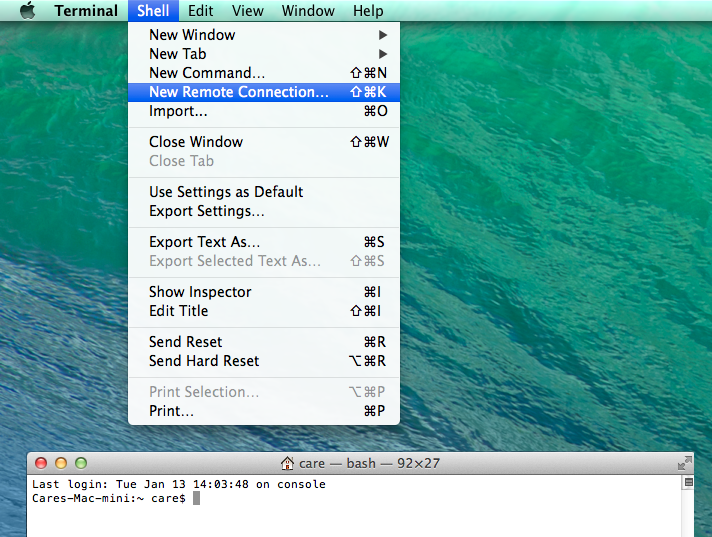Open the Help menu
This screenshot has width=712, height=537.
[368, 11]
